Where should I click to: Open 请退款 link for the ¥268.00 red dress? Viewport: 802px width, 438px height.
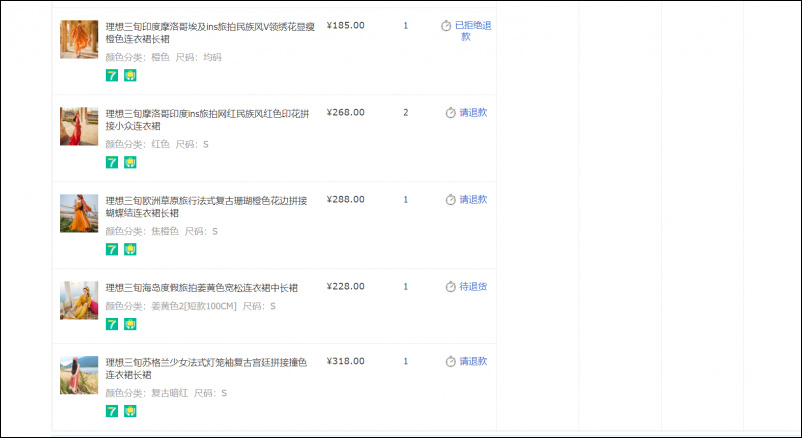(x=473, y=113)
